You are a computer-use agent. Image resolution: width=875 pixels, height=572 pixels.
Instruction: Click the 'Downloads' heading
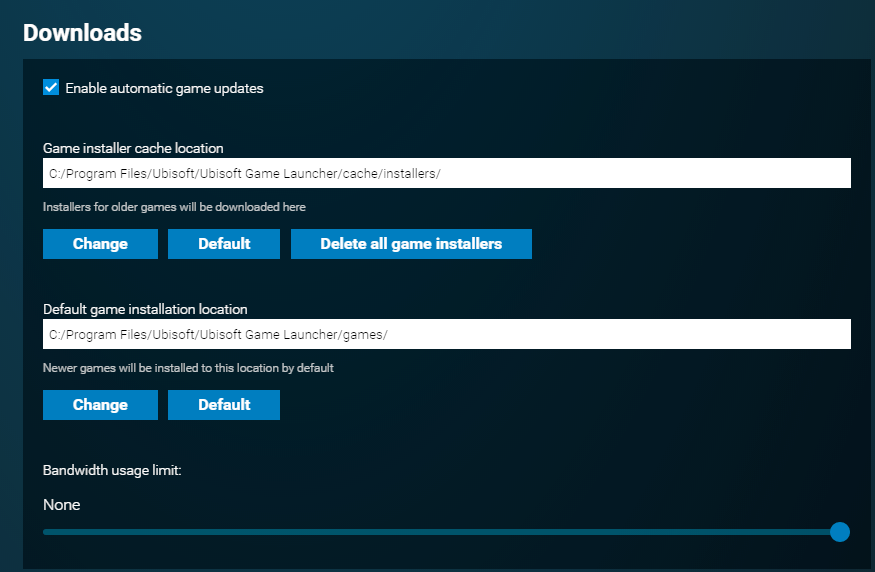(x=82, y=32)
